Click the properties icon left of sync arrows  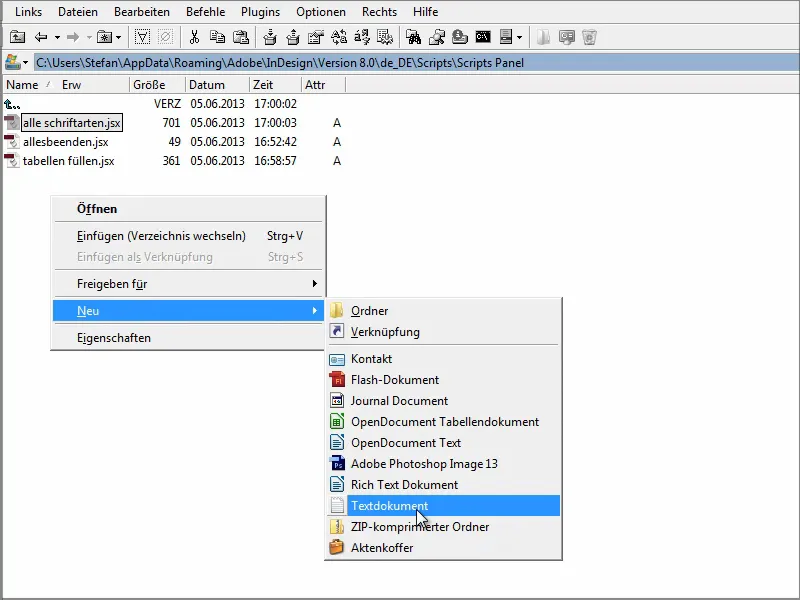[x=316, y=37]
